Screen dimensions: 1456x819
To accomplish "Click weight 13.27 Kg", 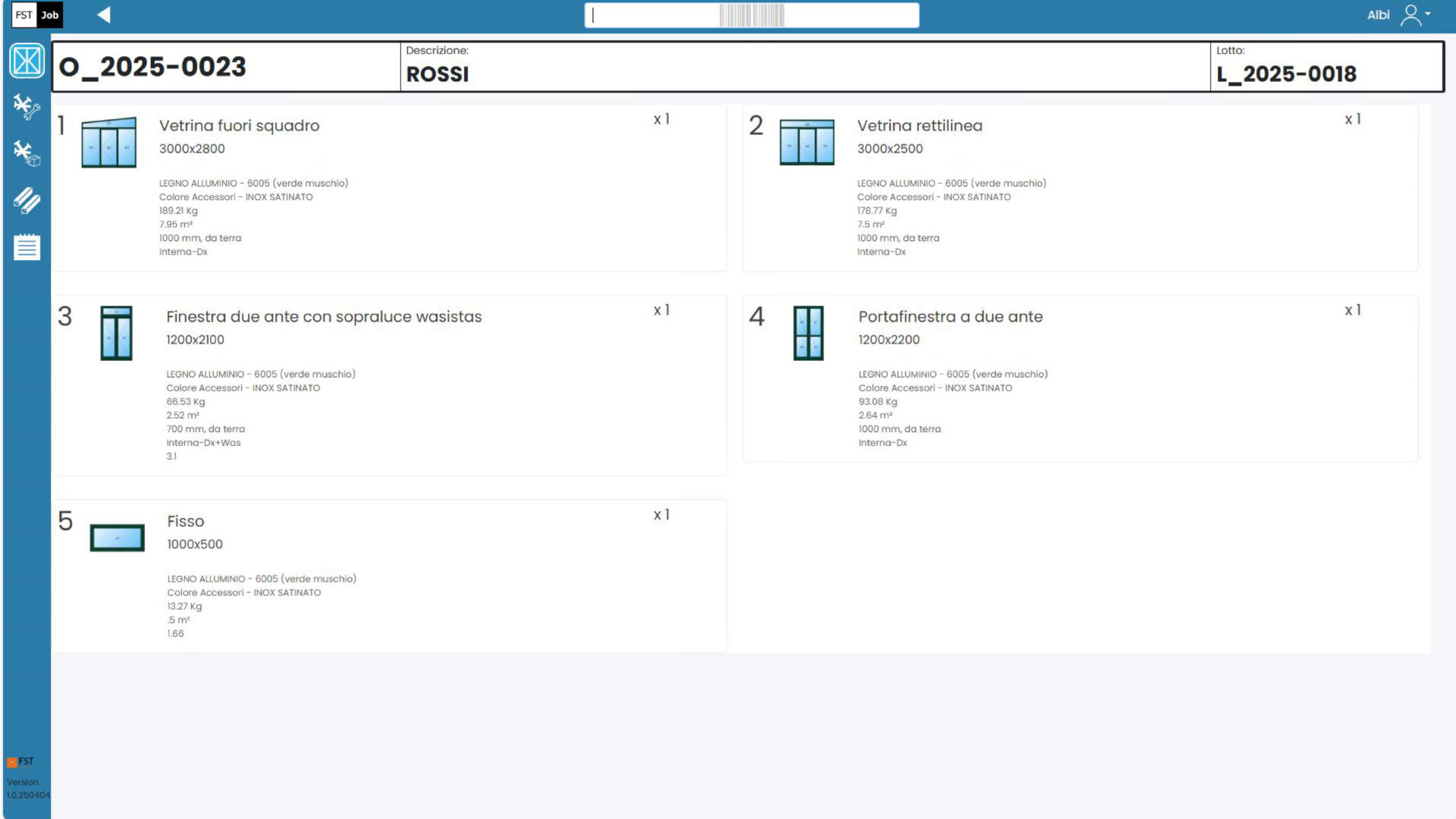I will pos(184,607).
